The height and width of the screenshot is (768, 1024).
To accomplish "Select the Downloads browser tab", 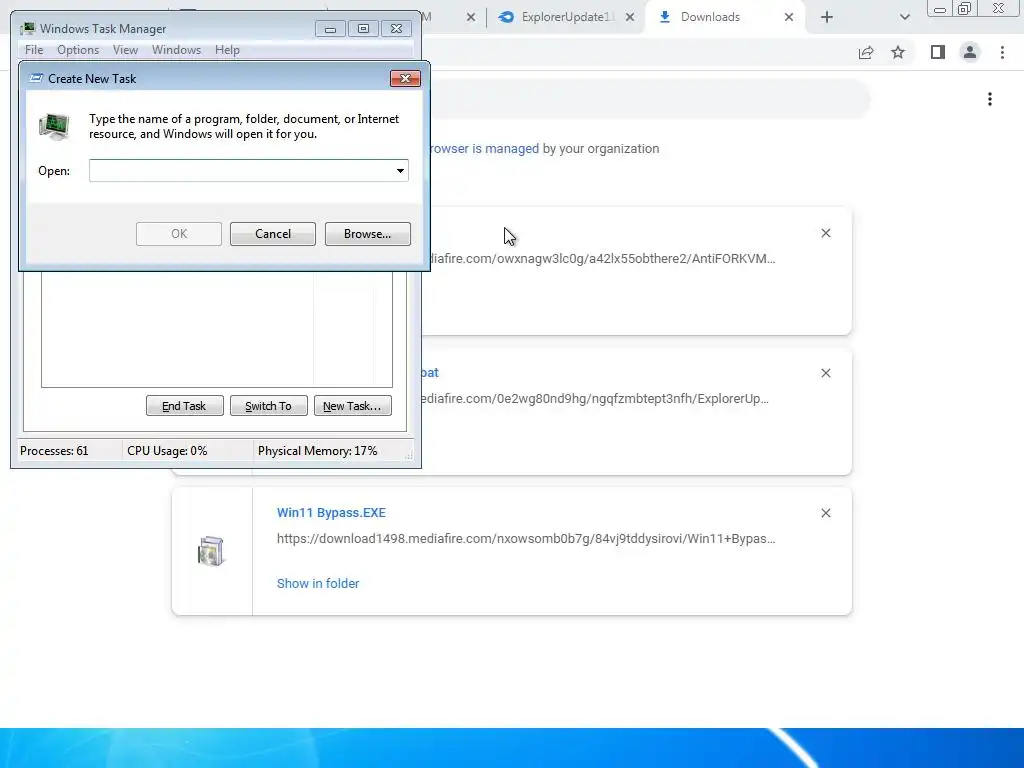I will click(710, 17).
